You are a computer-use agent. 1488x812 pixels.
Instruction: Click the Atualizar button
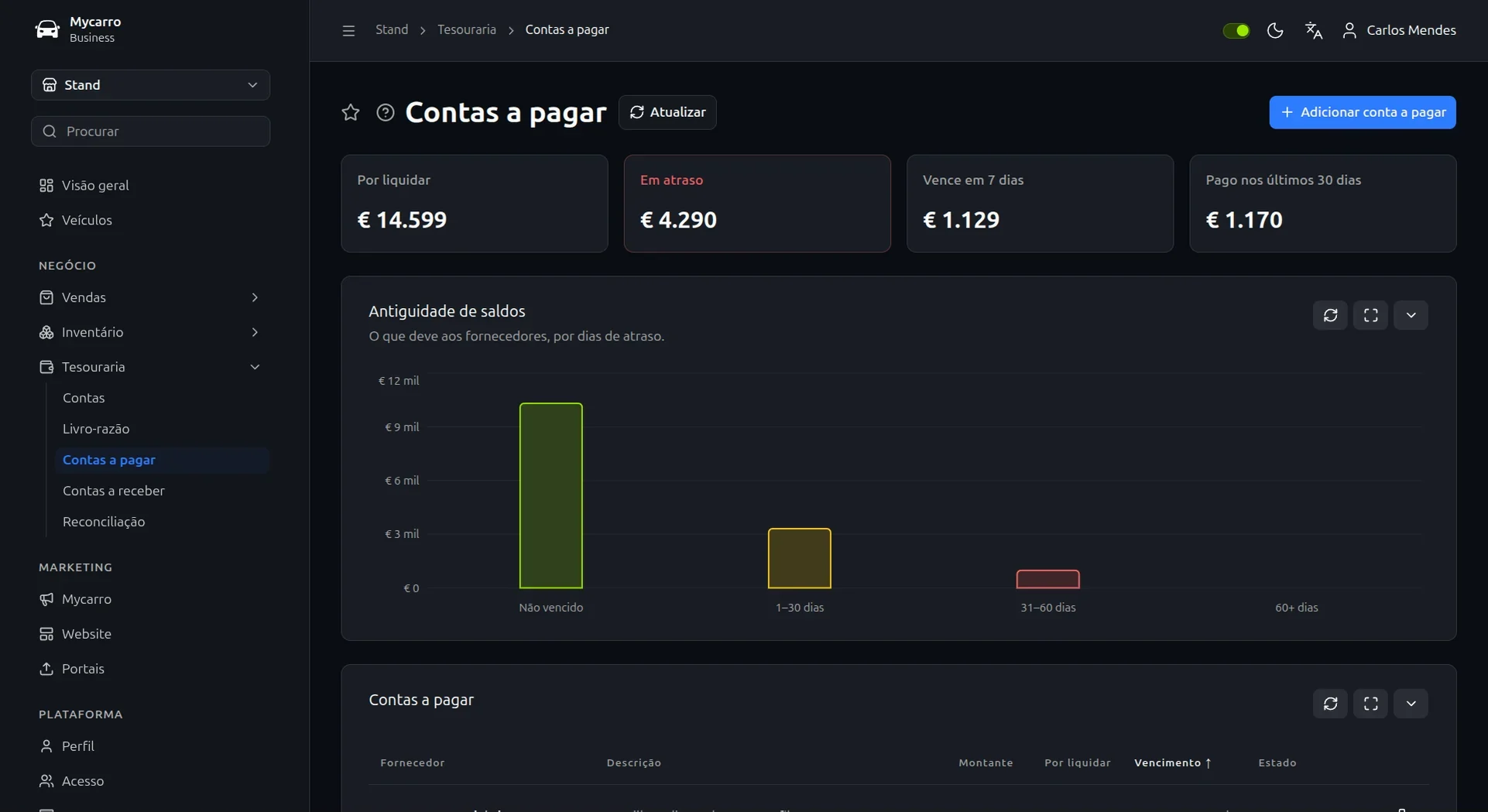[x=667, y=112]
